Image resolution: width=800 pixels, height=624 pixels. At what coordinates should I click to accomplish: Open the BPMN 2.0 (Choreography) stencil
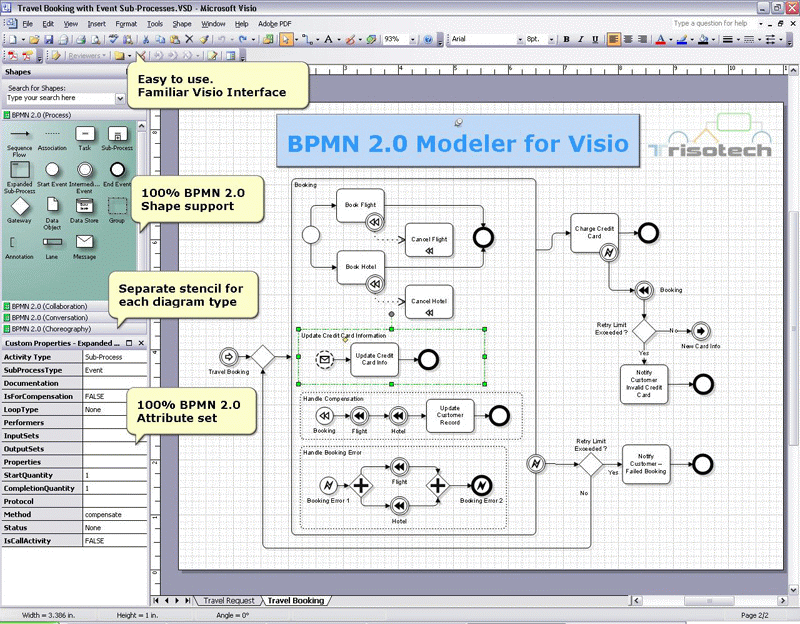(x=52, y=329)
